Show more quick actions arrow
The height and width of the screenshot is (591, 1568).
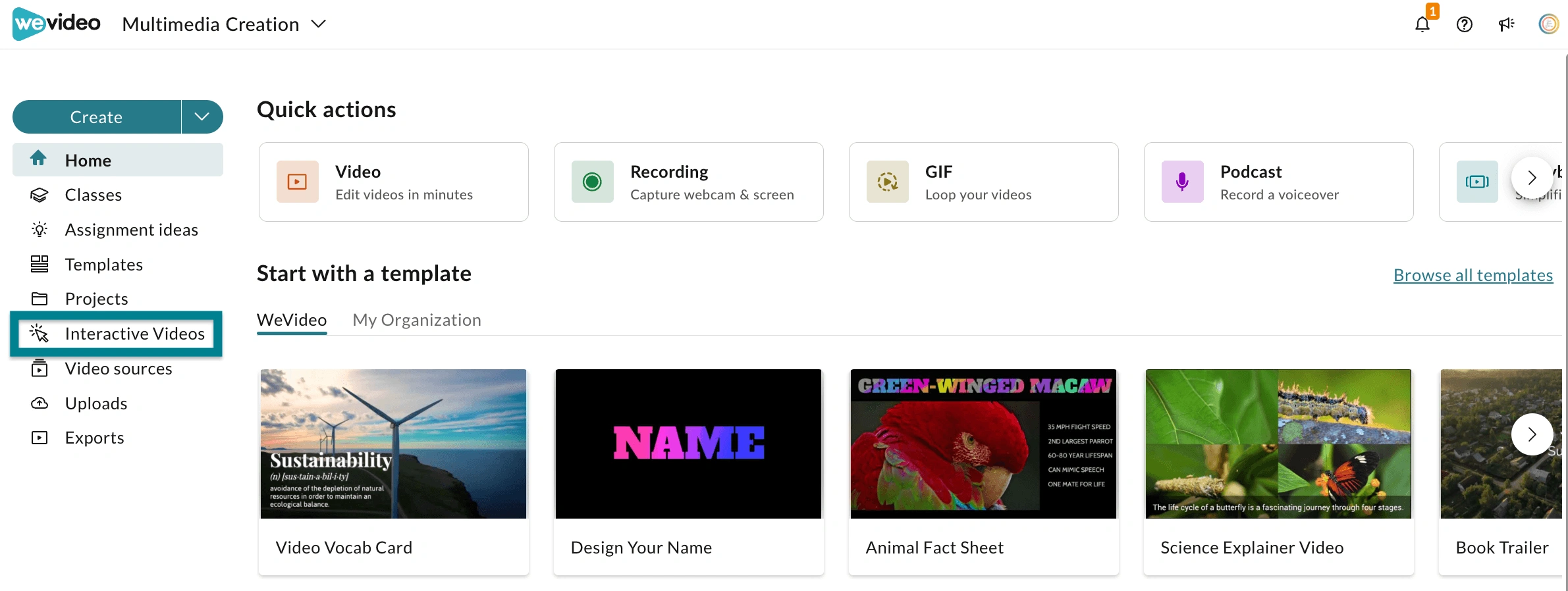coord(1532,178)
